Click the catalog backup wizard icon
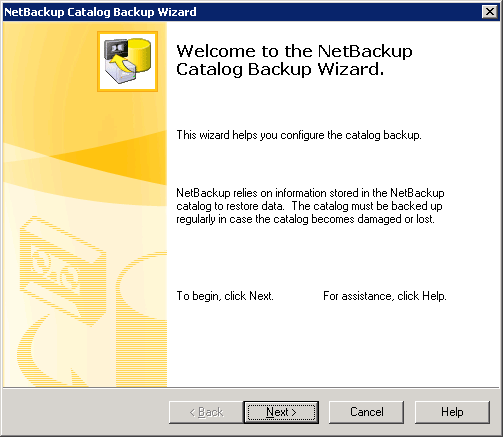 127,61
